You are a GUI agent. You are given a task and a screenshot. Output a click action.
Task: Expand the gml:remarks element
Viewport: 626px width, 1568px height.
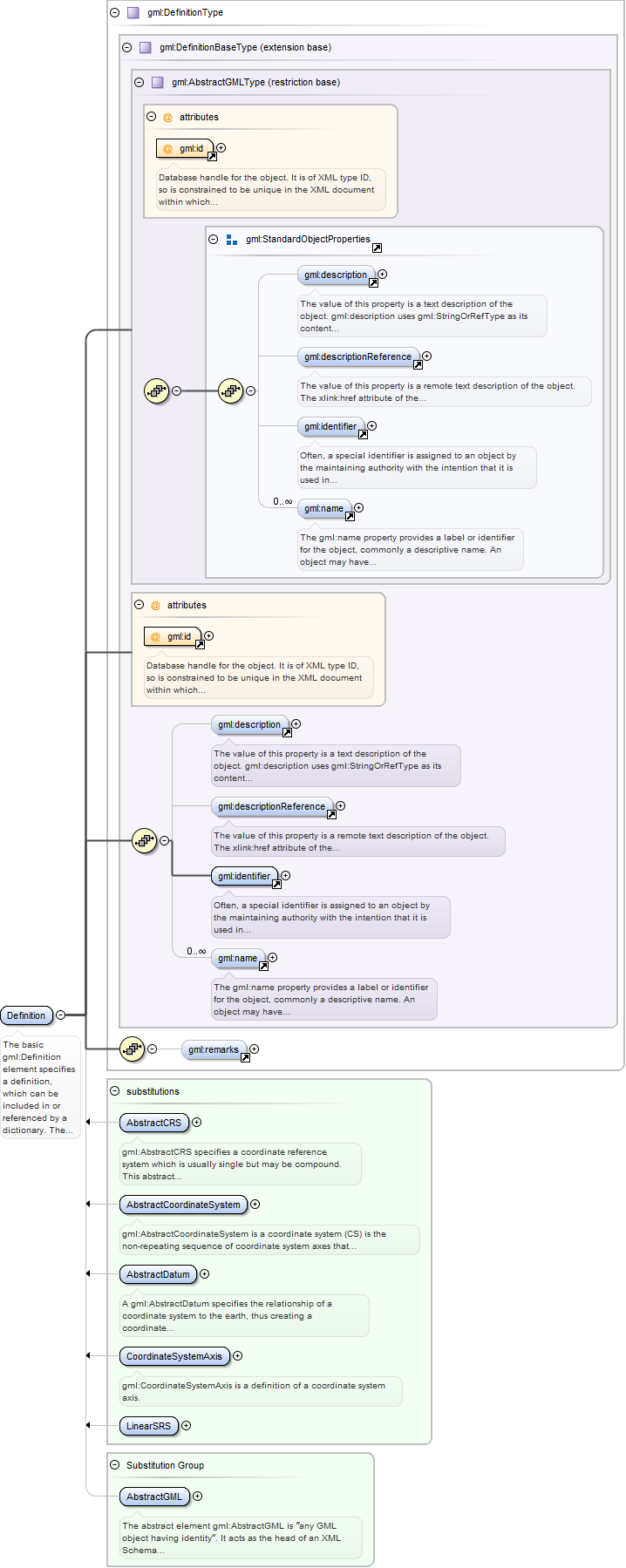(x=254, y=1049)
